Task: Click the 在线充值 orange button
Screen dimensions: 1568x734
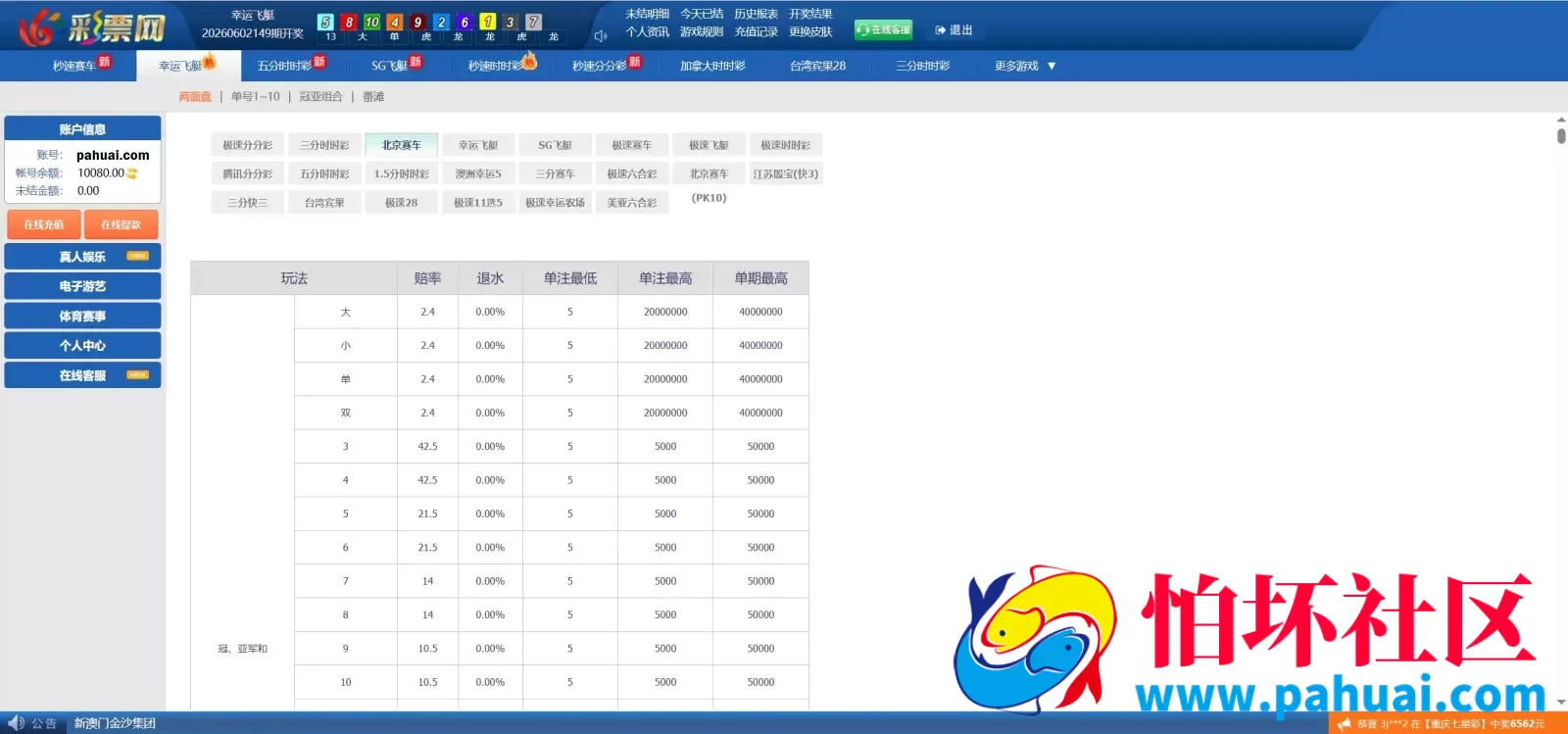Action: click(x=44, y=224)
